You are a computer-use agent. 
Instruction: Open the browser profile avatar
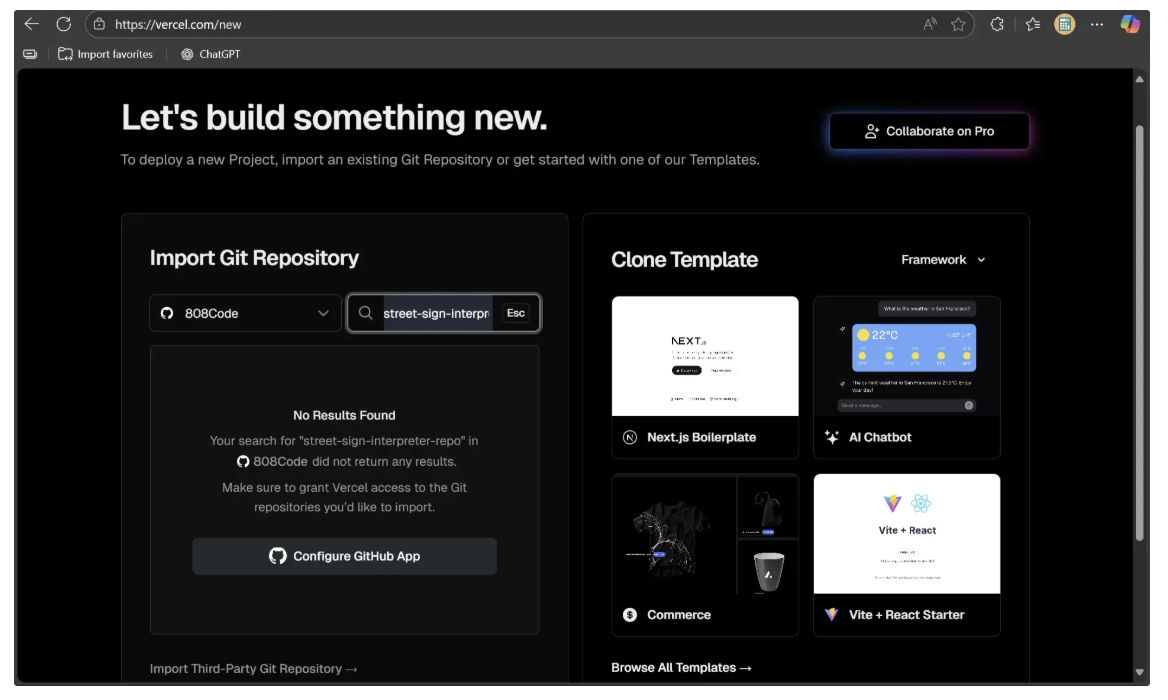coord(1064,24)
